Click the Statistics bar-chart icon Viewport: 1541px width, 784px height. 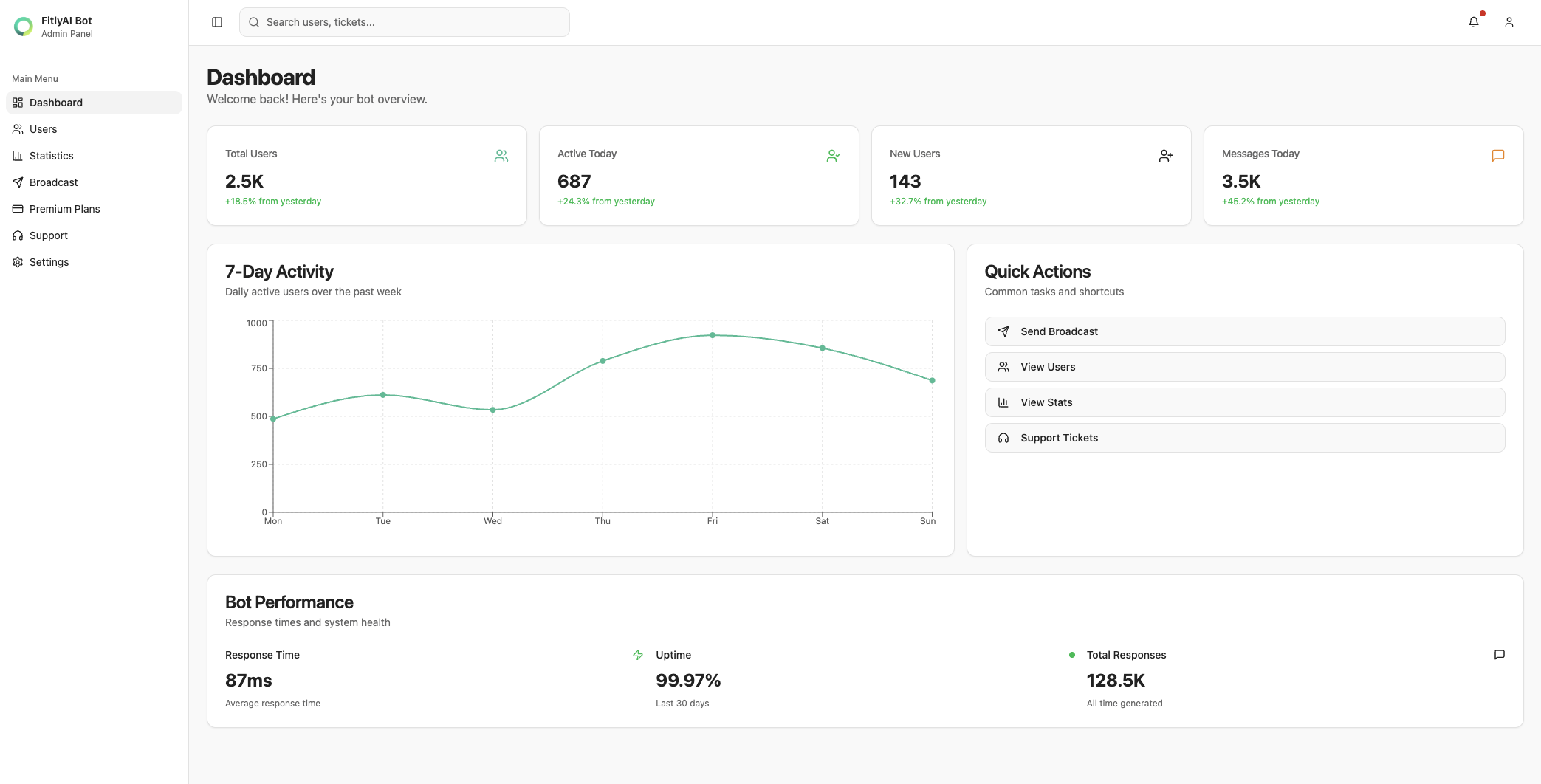click(18, 156)
